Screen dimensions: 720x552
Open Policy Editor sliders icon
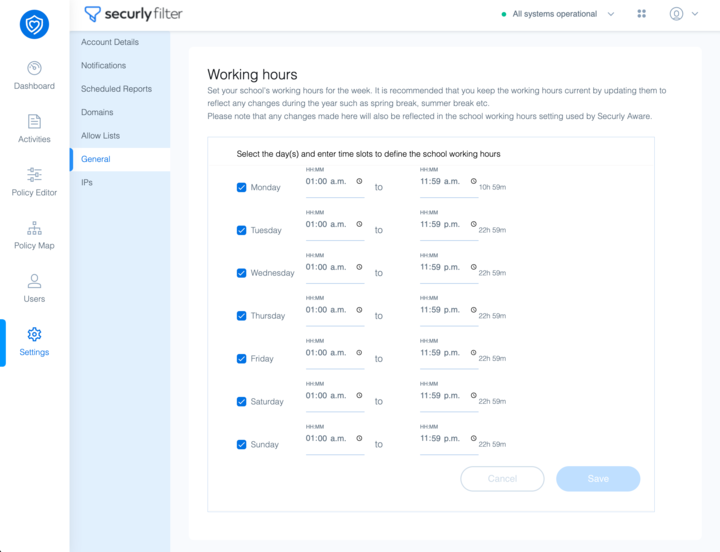tap(34, 175)
